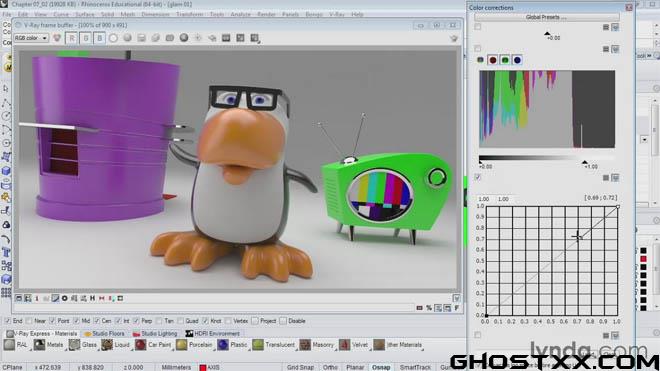Select the red histogram channel icon
Viewport: 660px width, 371px height.
[x=492, y=60]
